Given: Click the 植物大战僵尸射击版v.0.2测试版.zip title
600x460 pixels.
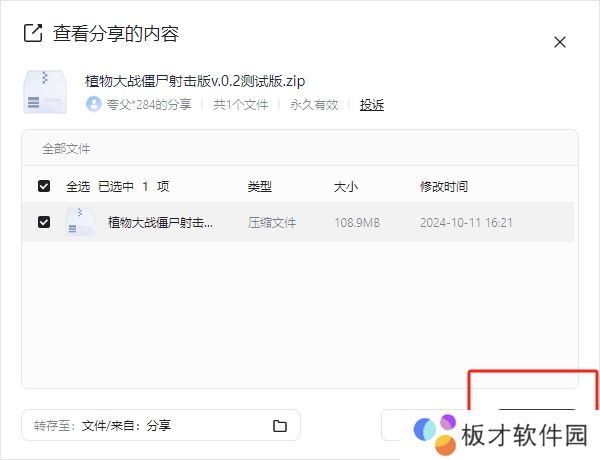Looking at the screenshot, I should (195, 81).
